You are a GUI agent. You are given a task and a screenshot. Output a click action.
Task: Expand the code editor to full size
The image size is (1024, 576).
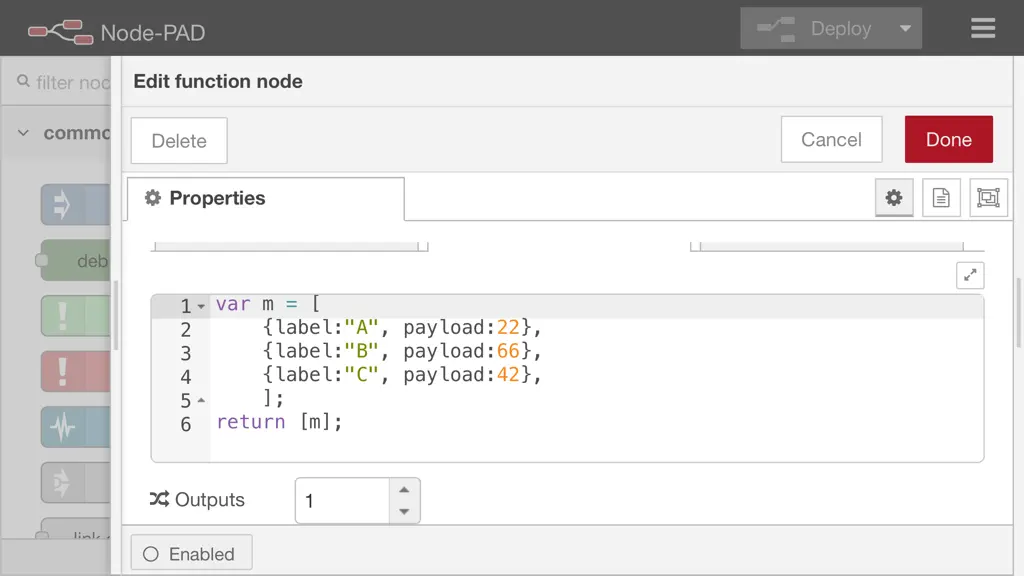tap(970, 275)
